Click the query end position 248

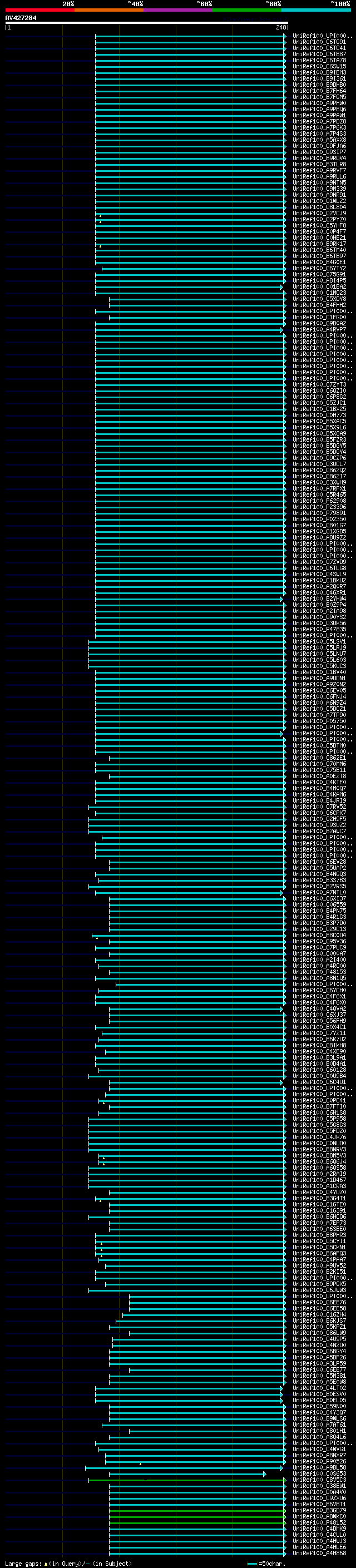(x=280, y=27)
